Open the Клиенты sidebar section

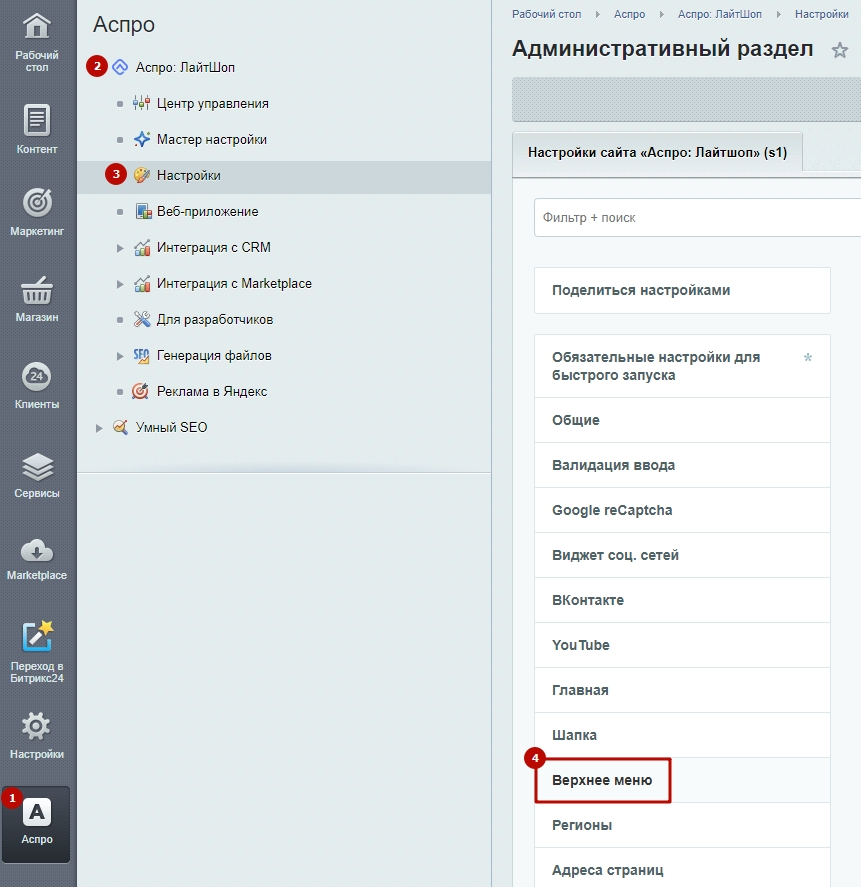[x=37, y=385]
